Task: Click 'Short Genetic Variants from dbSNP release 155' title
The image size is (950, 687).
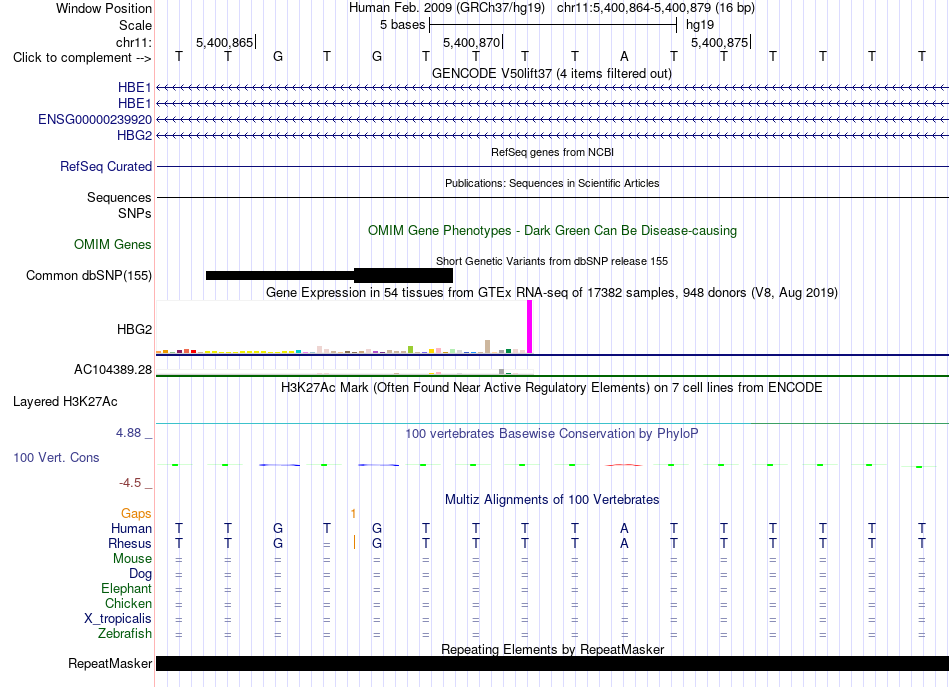Action: (552, 261)
